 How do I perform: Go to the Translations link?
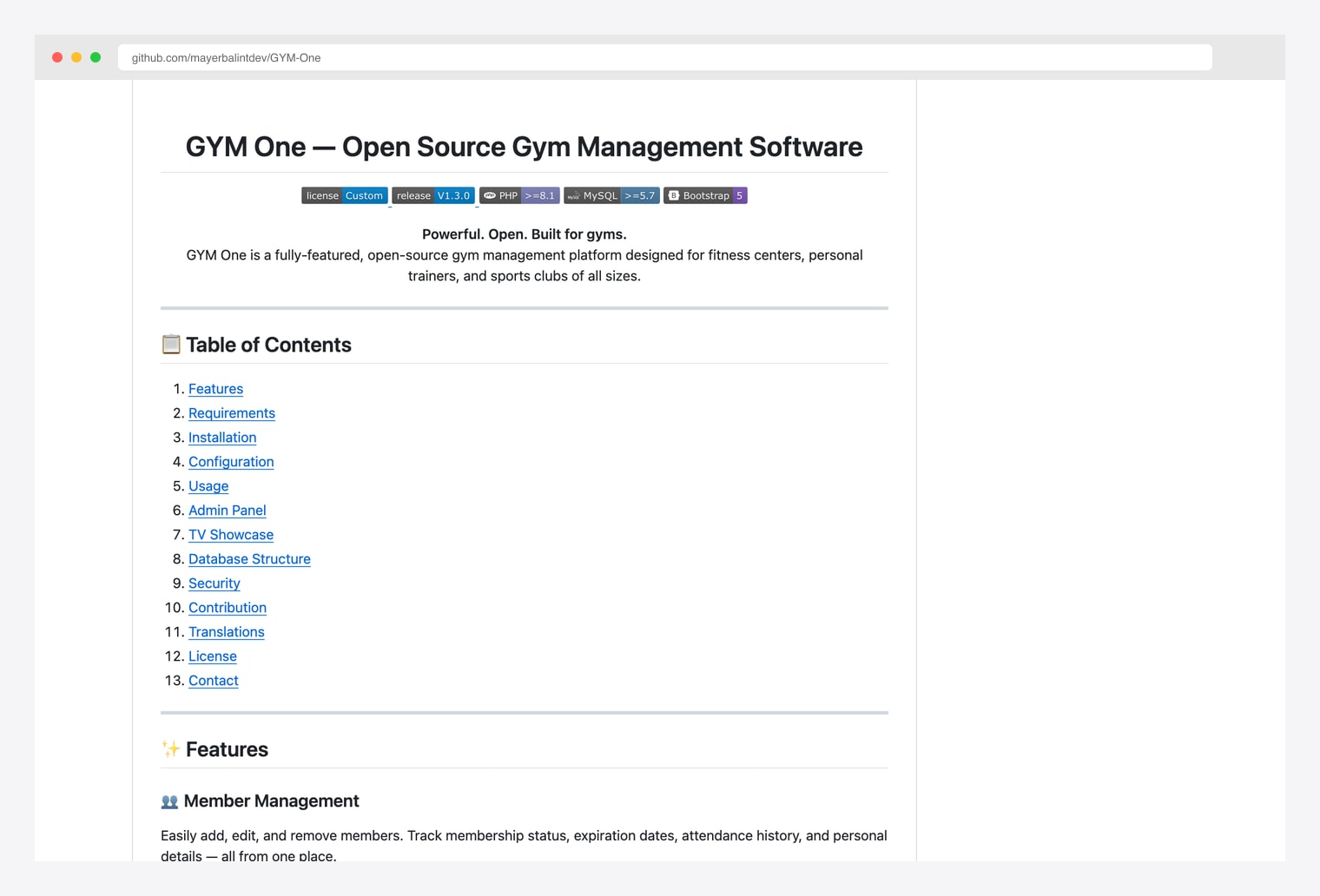pos(227,632)
